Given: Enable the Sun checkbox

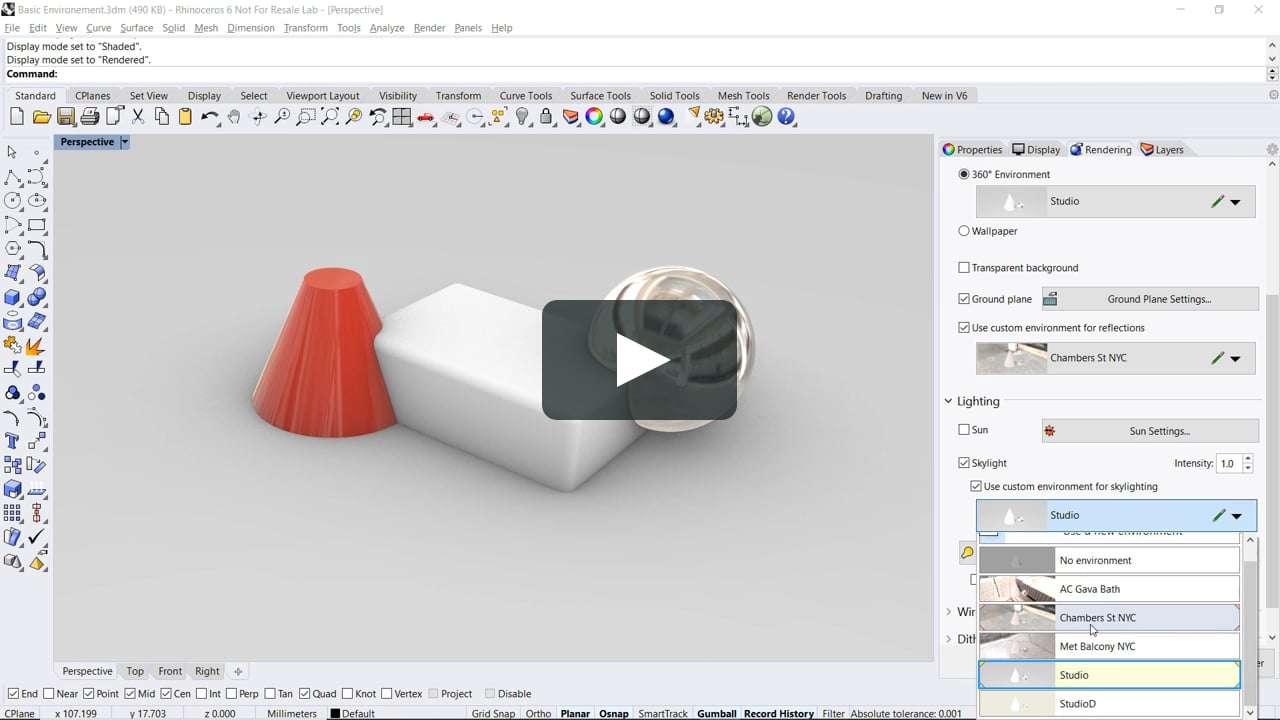Looking at the screenshot, I should (964, 430).
